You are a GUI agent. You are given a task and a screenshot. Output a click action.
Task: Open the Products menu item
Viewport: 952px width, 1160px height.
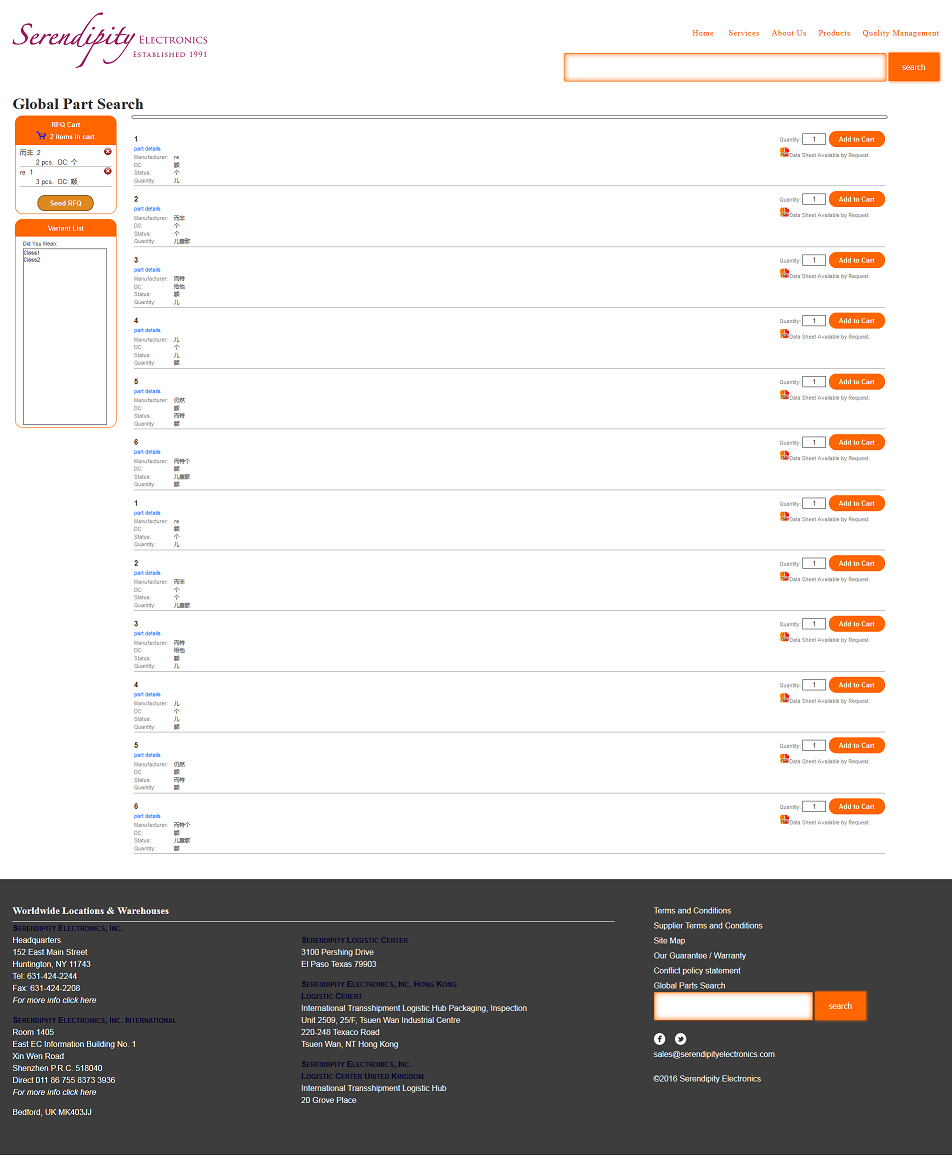[834, 33]
